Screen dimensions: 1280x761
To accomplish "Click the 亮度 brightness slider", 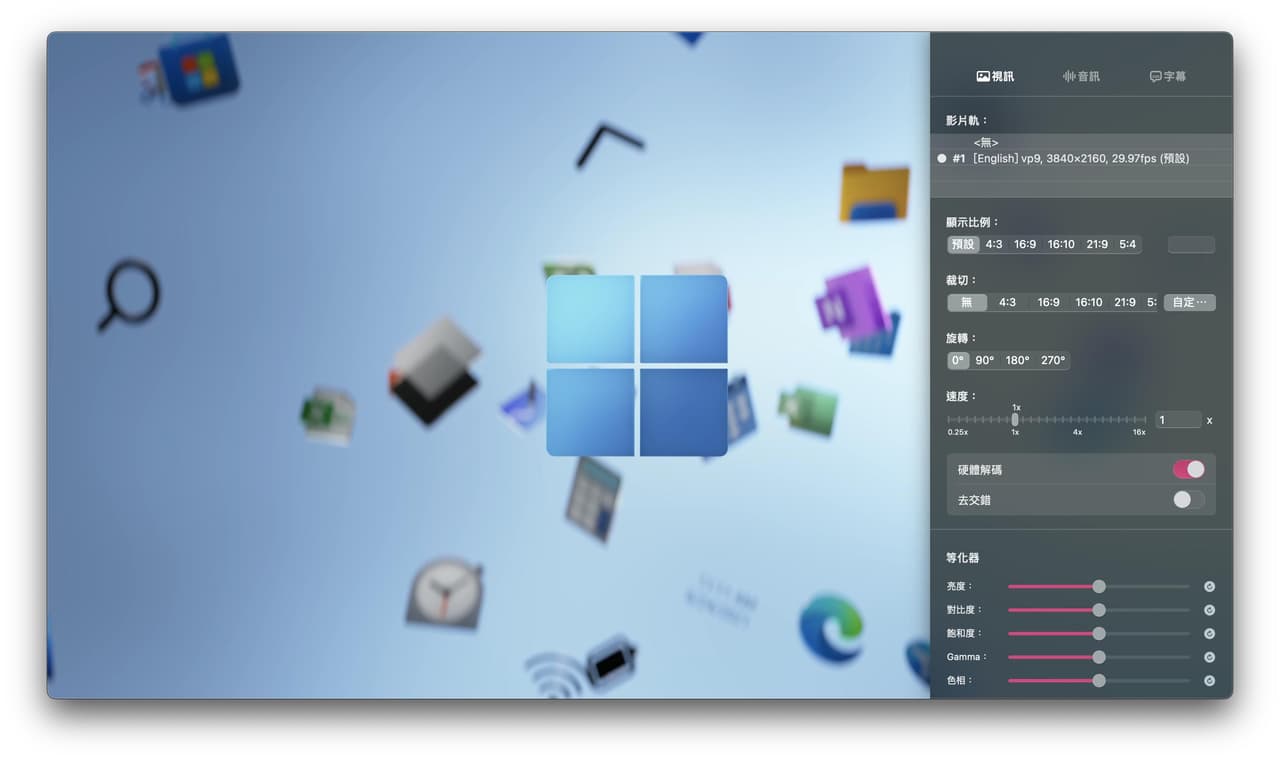I will click(x=1099, y=587).
